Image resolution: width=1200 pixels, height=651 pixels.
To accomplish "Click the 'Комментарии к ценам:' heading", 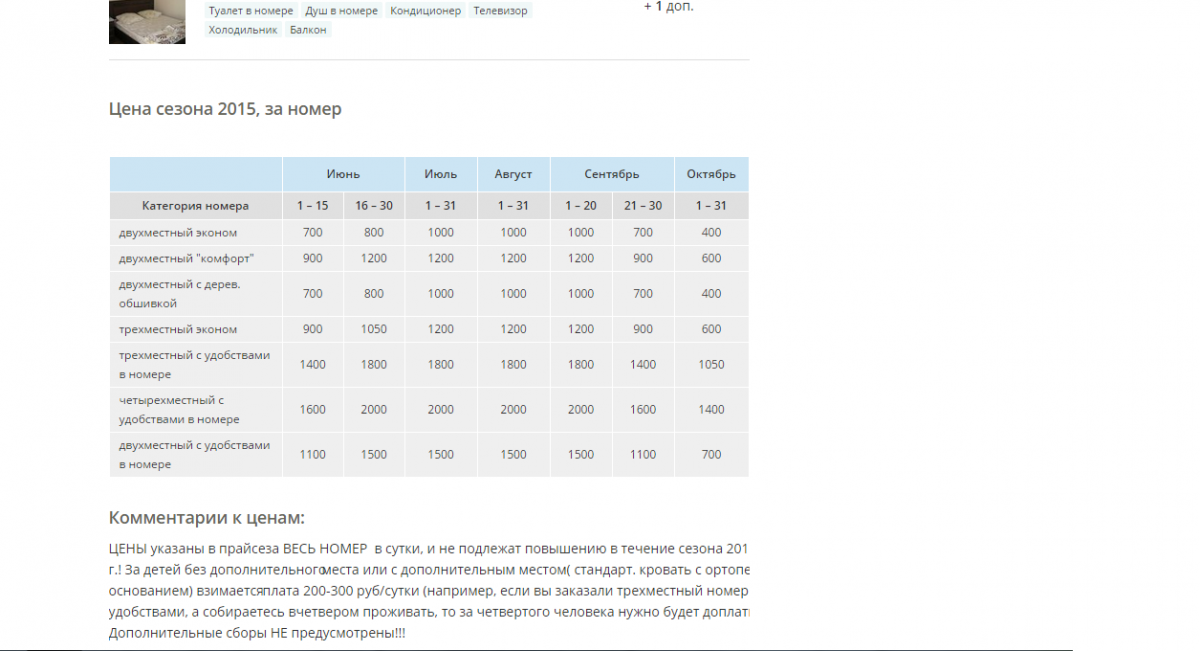I will [x=206, y=518].
